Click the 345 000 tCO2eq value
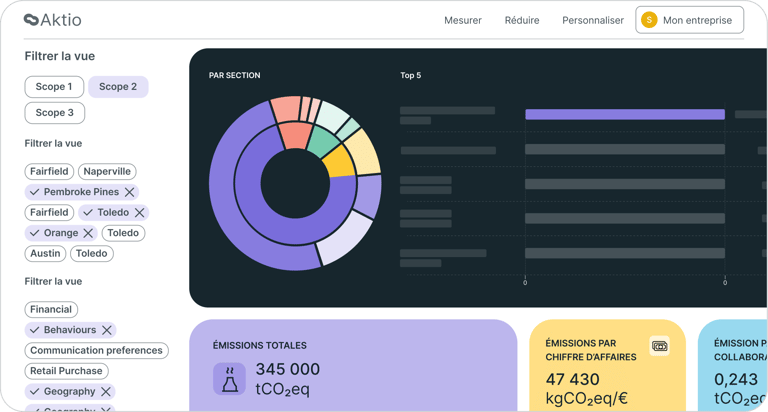Viewport: 768px width, 412px height. (x=288, y=379)
